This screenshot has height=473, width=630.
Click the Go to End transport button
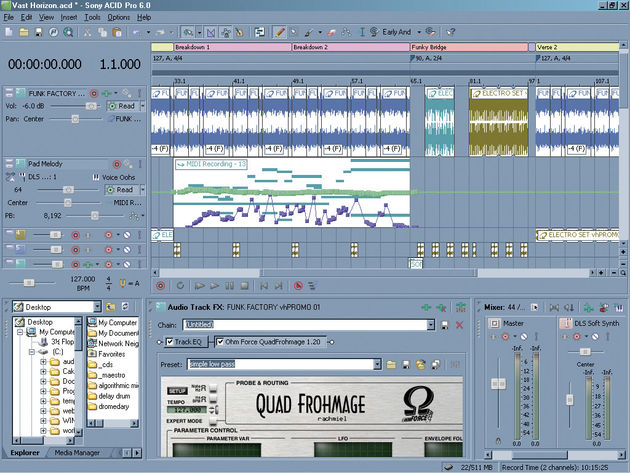(x=278, y=286)
